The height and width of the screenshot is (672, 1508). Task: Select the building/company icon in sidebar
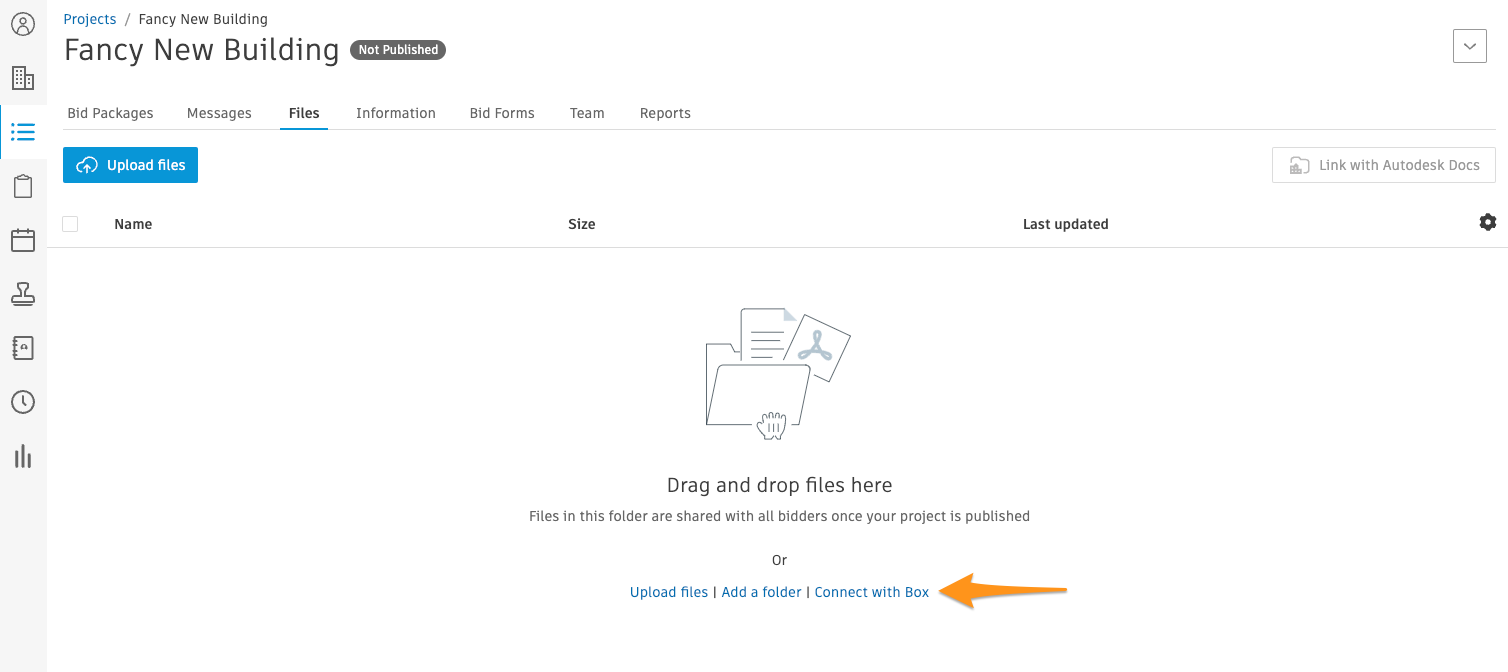pyautogui.click(x=23, y=78)
